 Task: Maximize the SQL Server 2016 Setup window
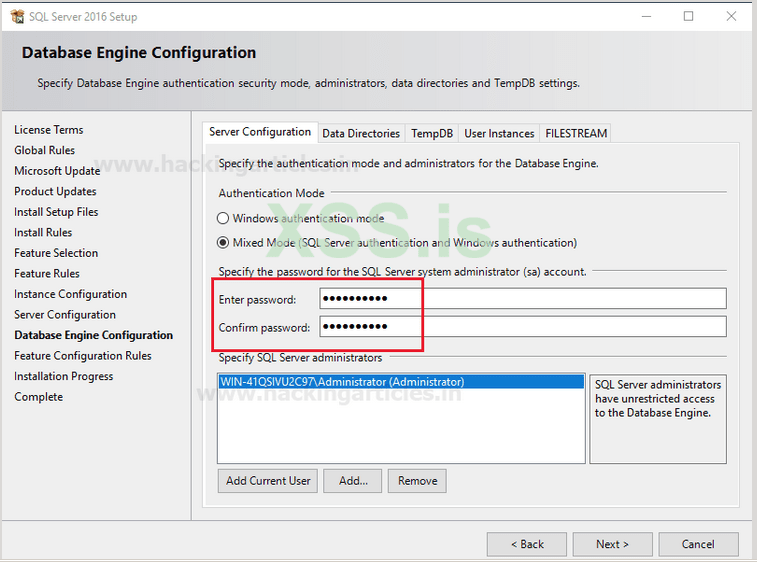click(x=688, y=16)
